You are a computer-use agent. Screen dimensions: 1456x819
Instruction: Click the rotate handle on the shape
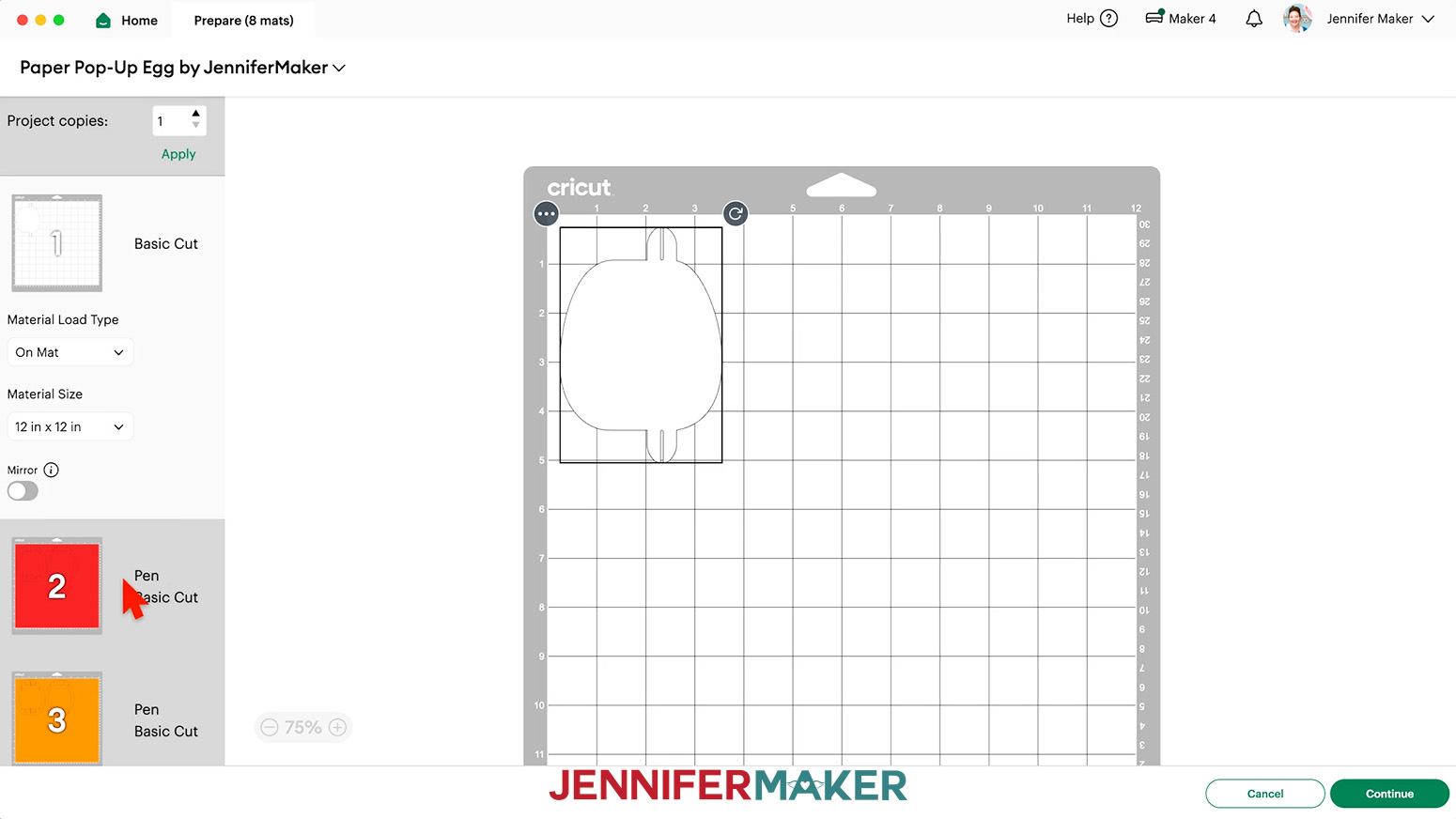click(736, 214)
